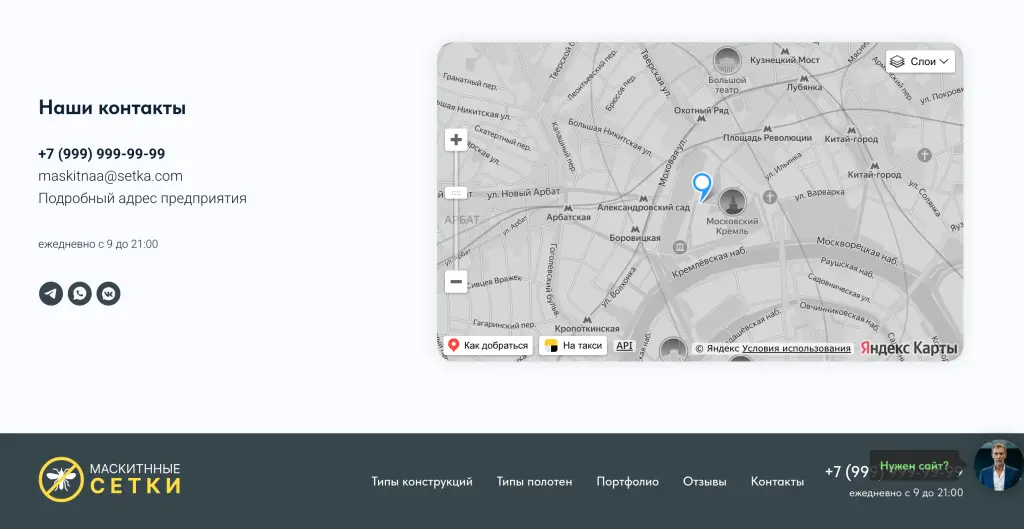Go to Отзывы in footer menu
Viewport: 1024px width, 529px height.
[705, 482]
